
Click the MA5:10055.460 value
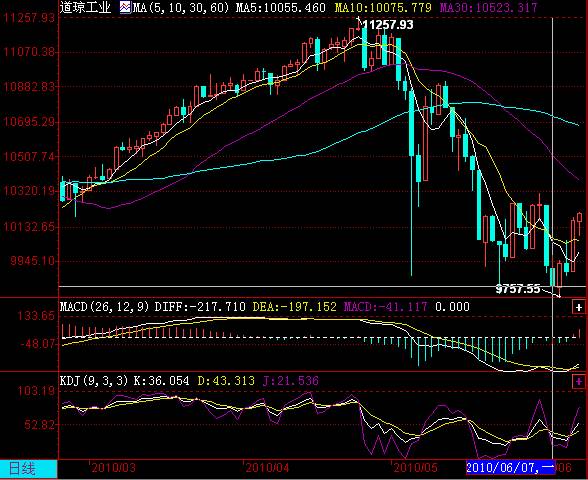coord(280,7)
